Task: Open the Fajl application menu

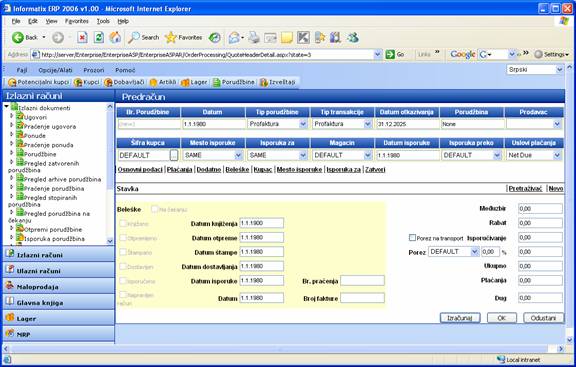Action: (22, 70)
